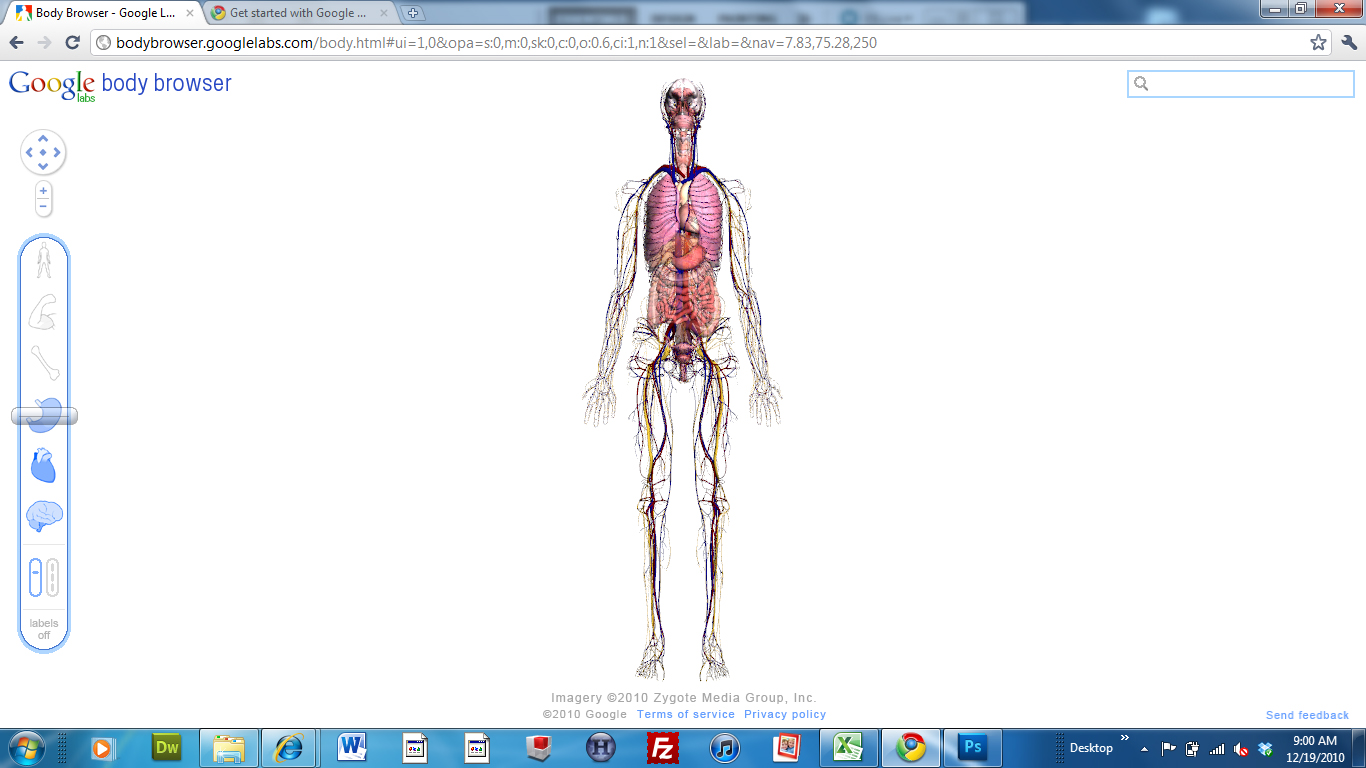Open Microsoft Word from the taskbar

351,747
